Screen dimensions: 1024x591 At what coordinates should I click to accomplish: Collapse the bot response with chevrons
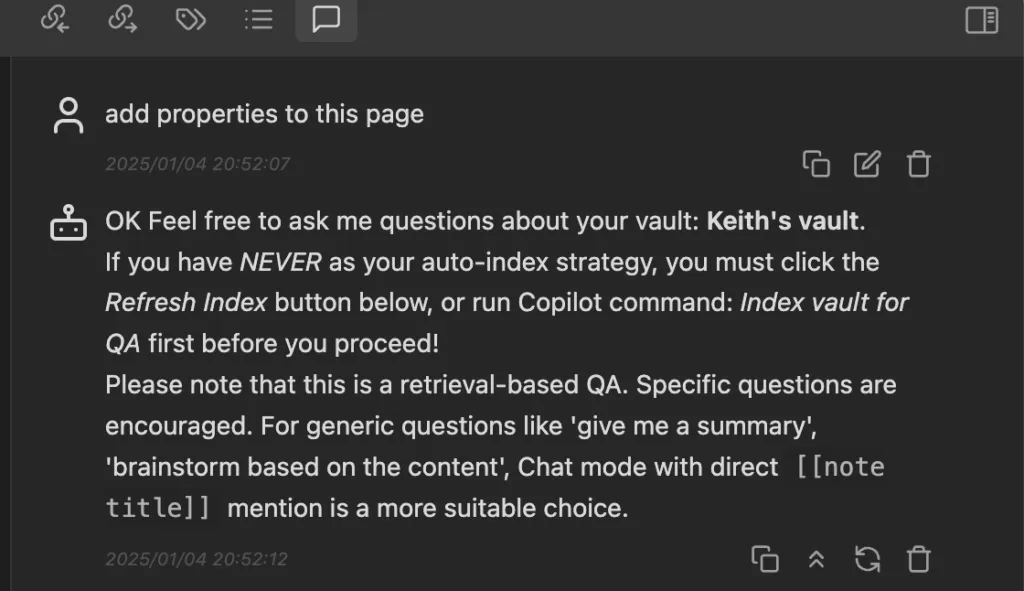[816, 559]
